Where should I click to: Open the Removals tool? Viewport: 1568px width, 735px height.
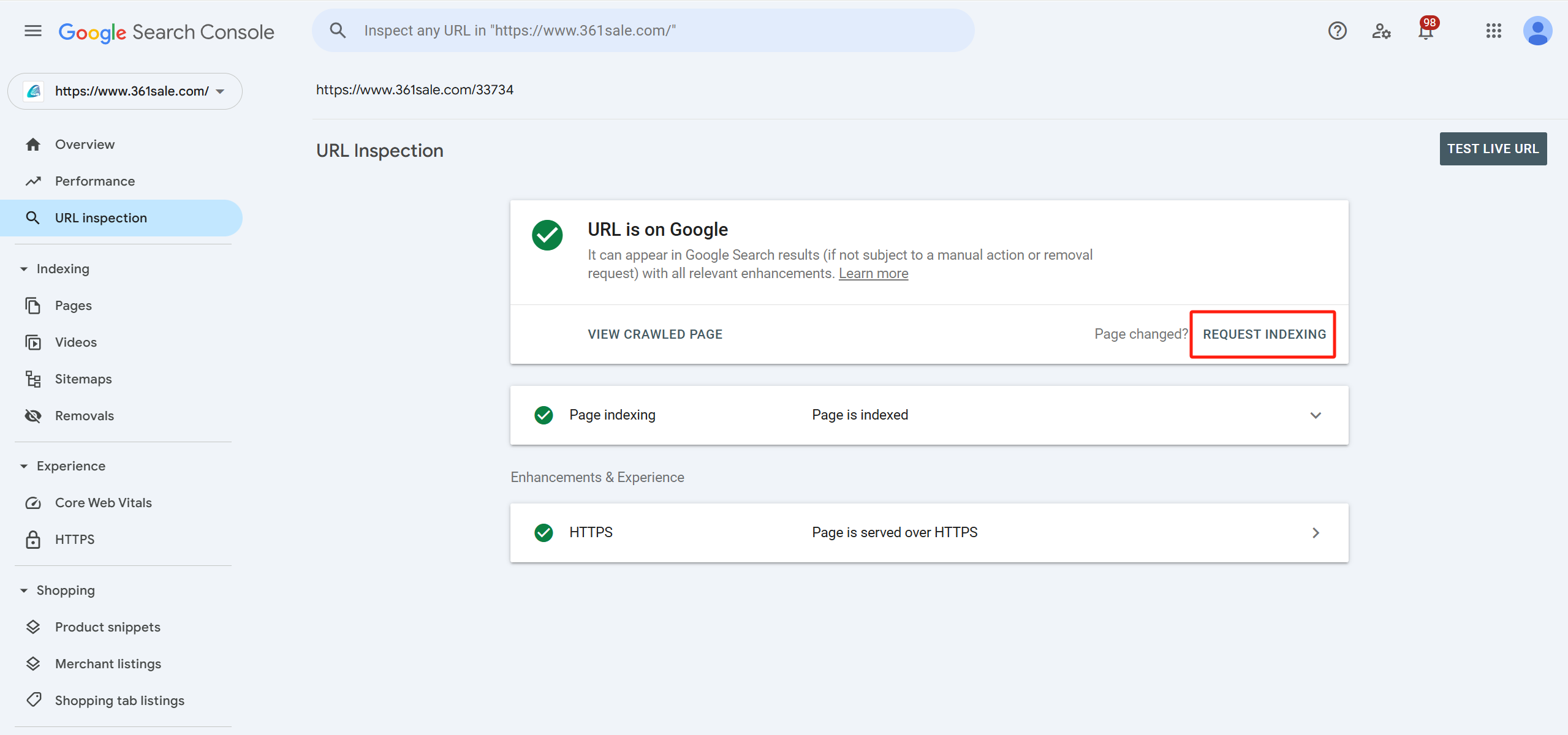click(85, 416)
